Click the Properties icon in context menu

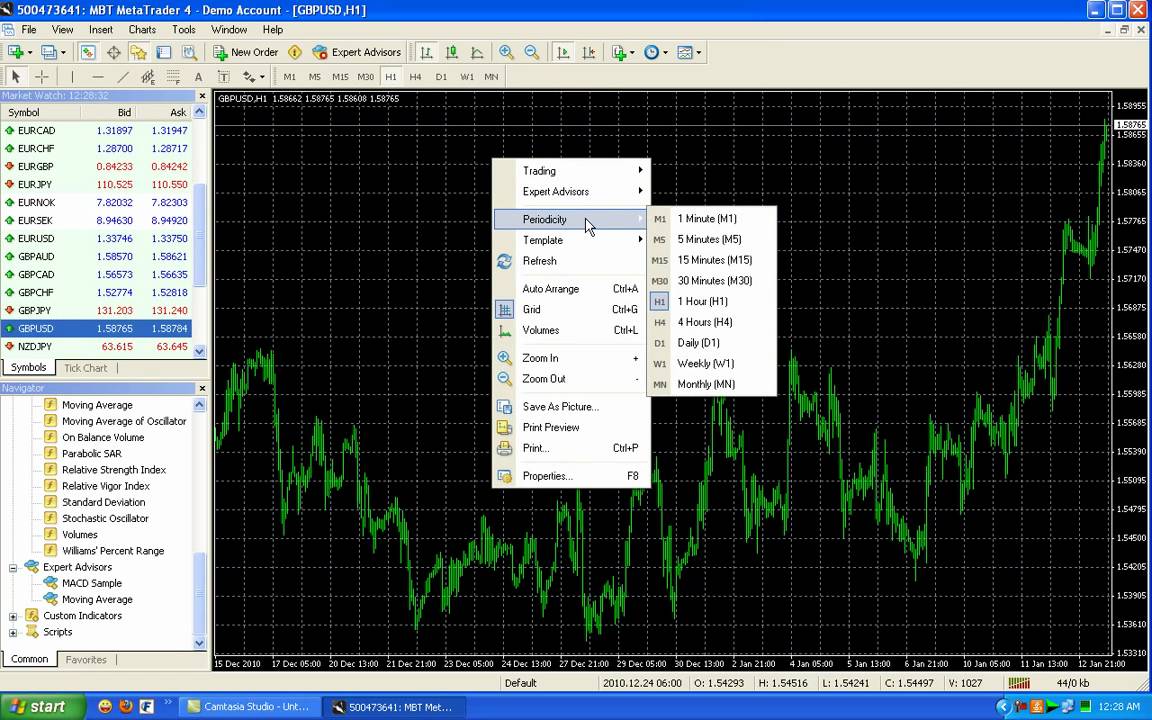[504, 476]
